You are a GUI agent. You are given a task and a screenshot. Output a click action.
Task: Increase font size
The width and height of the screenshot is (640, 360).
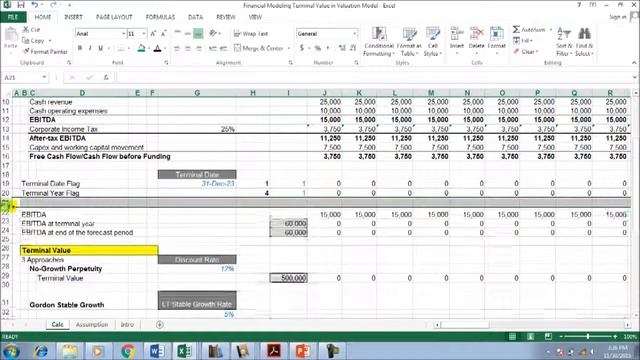153,33
